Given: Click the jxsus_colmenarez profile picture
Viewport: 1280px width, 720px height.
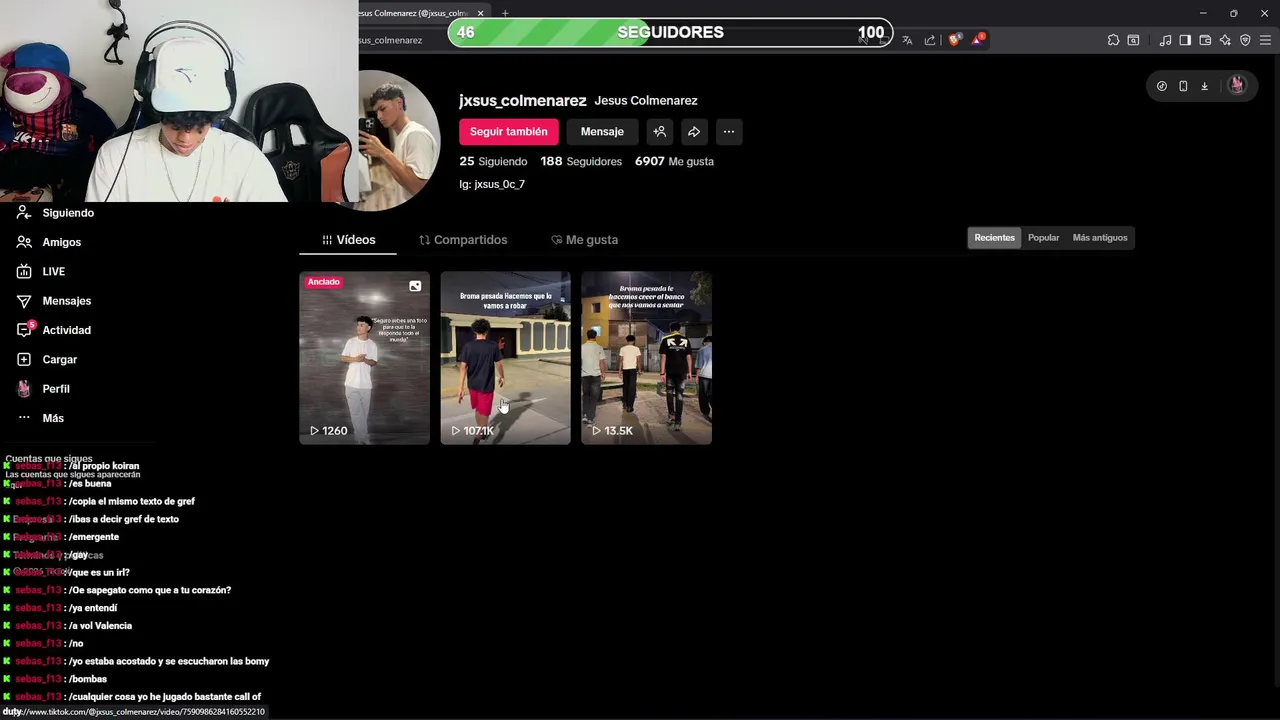Looking at the screenshot, I should (400, 140).
